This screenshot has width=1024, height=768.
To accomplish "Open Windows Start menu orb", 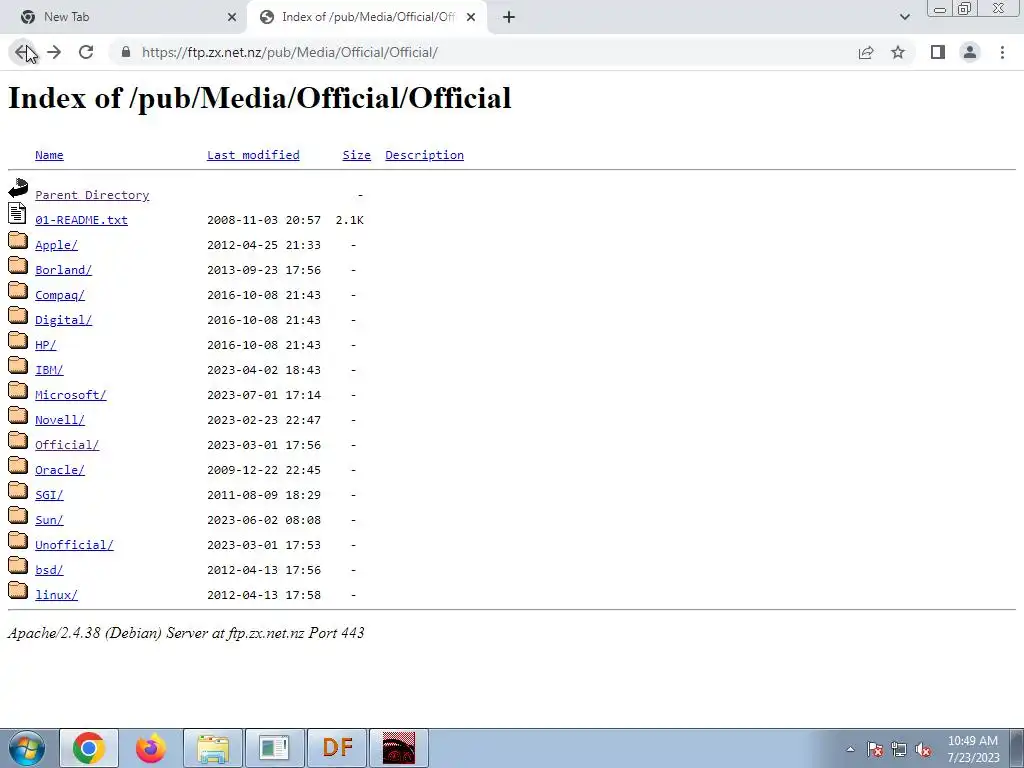I will point(27,748).
